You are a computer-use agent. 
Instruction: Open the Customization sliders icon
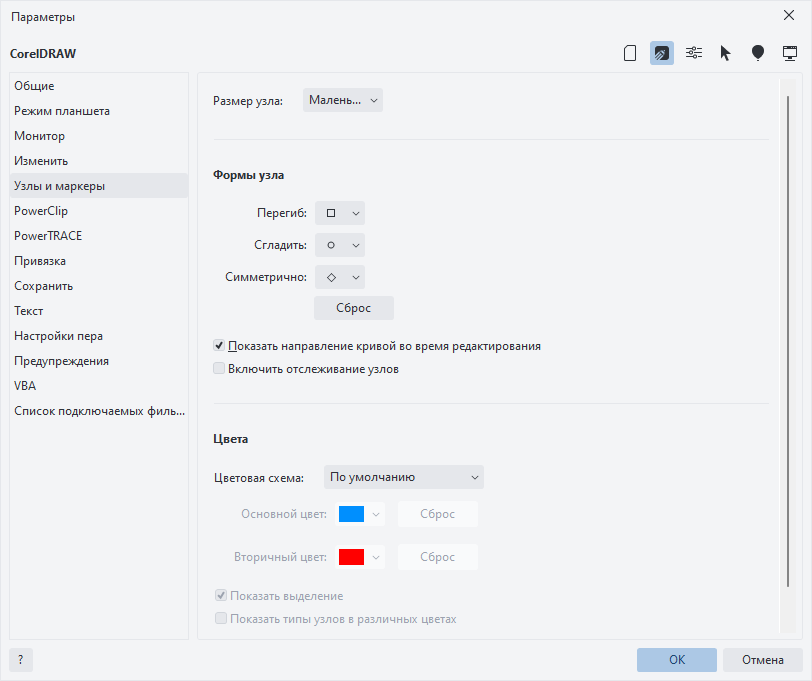tap(694, 53)
